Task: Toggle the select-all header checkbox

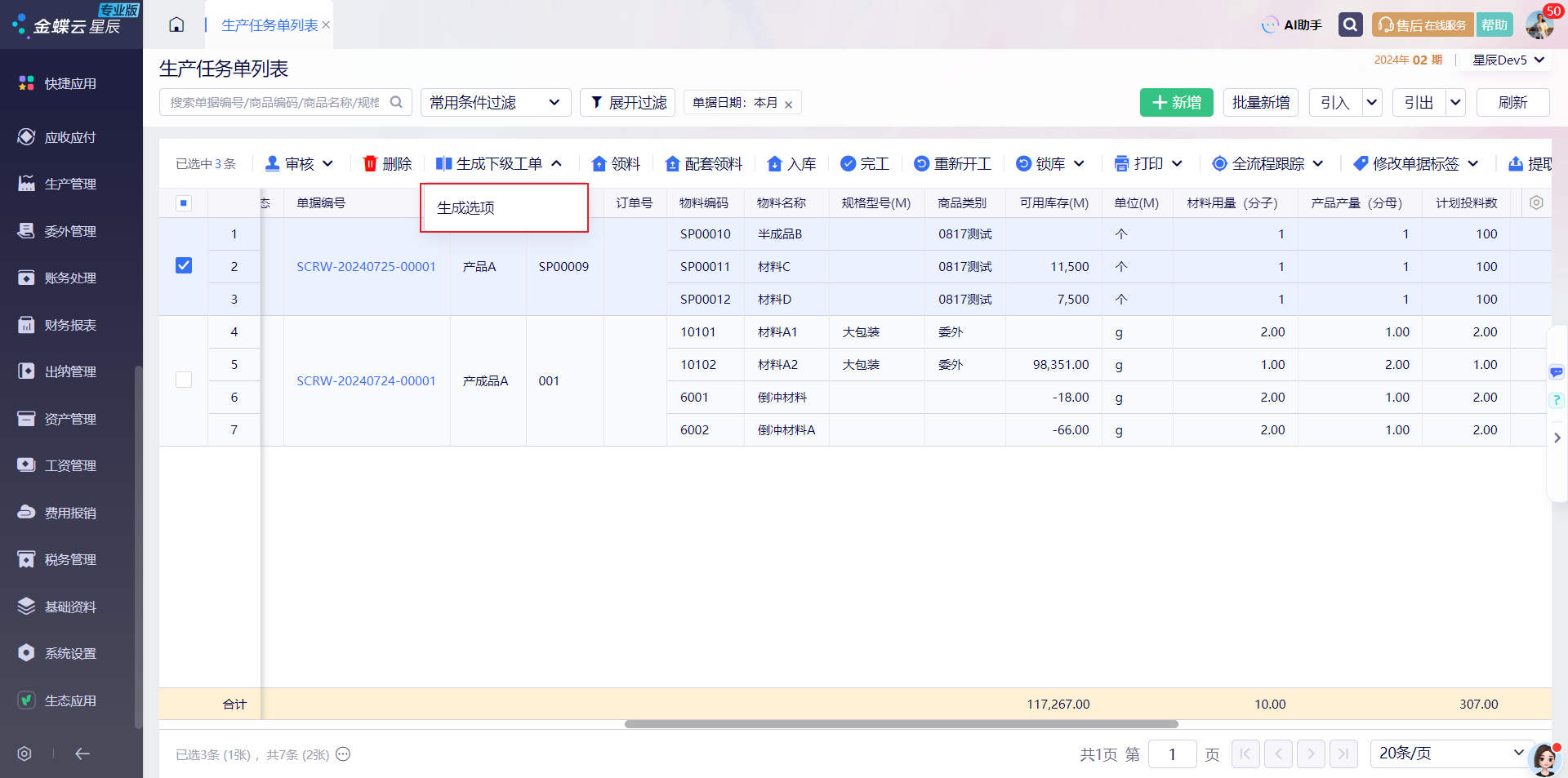Action: click(184, 203)
